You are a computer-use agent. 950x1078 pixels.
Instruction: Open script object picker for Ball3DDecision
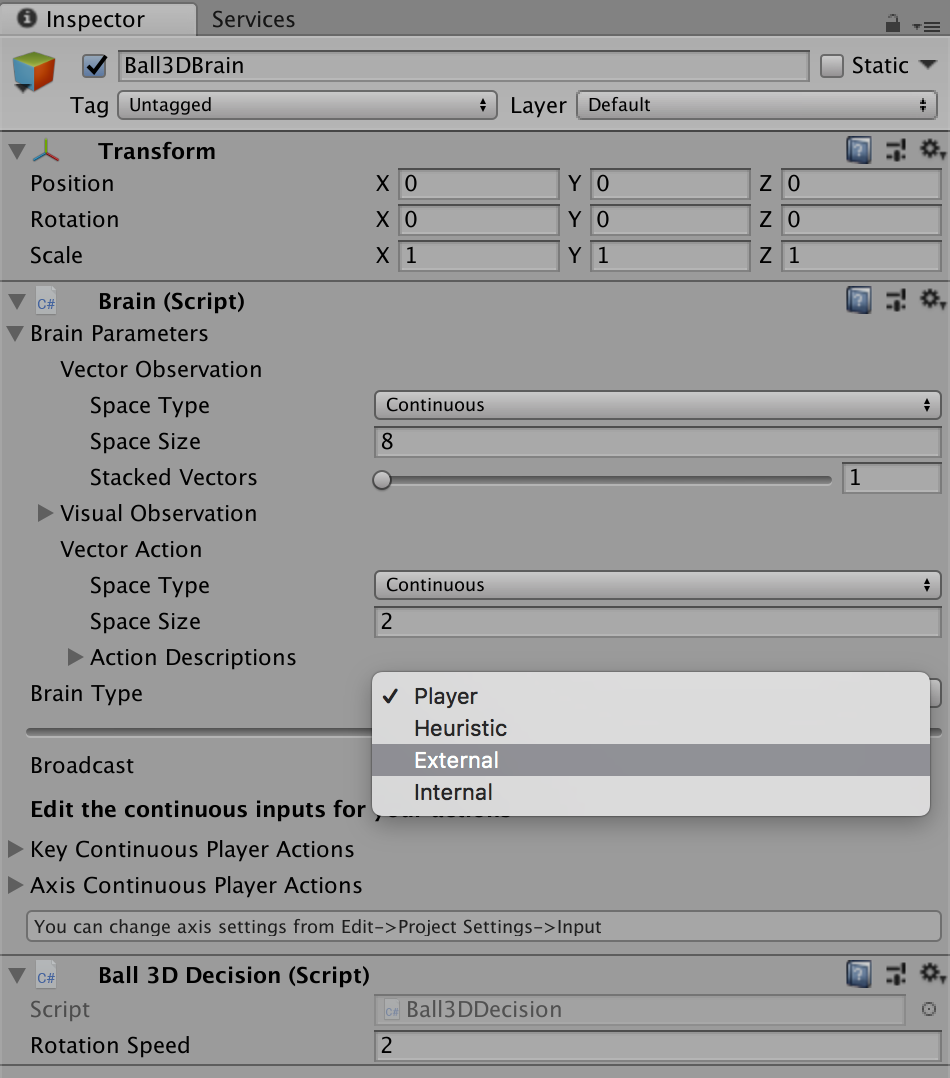click(928, 1010)
